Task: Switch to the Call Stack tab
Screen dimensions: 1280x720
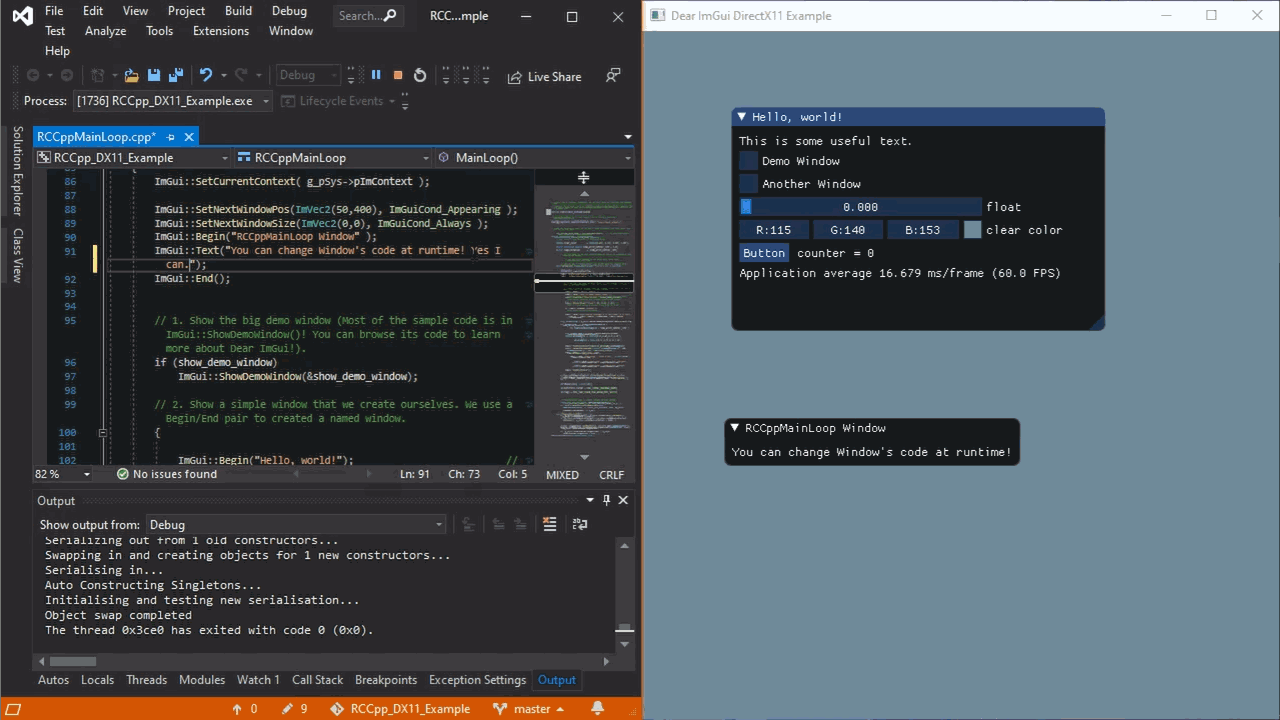Action: [317, 680]
